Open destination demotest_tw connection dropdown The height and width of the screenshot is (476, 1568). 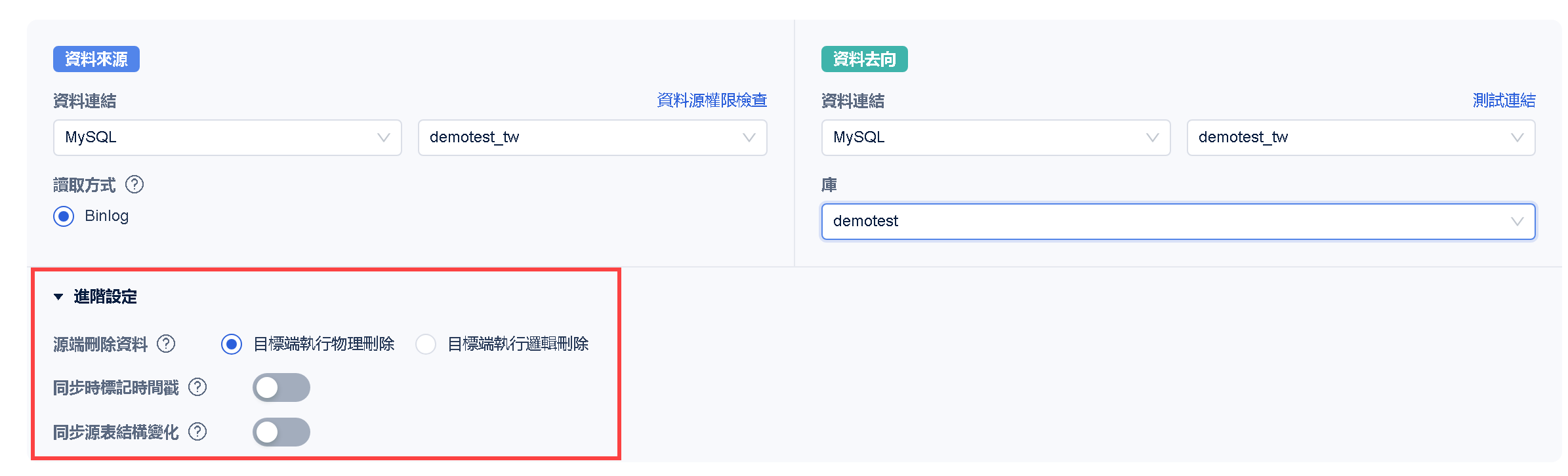(1360, 138)
